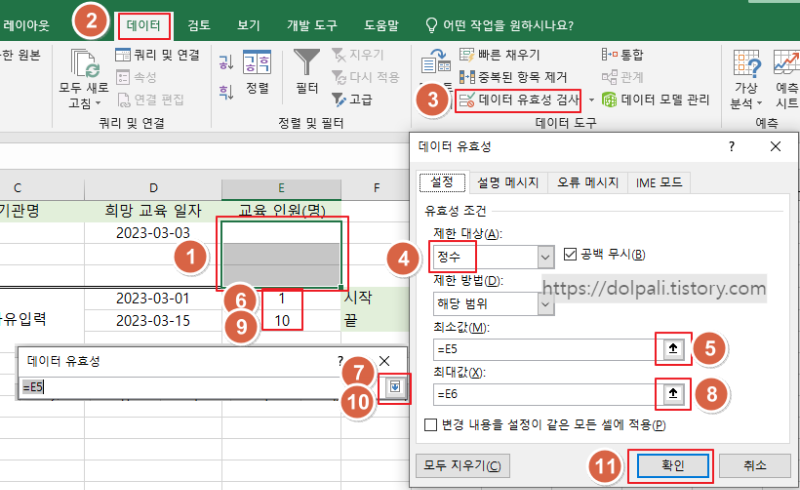Screen dimensions: 800x490
Task: Open the 개발 도구 ribbon tab
Action: tap(312, 26)
